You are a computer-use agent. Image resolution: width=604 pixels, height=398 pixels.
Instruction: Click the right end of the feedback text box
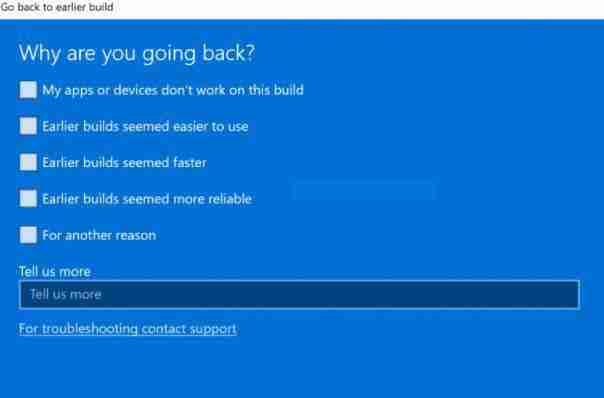(570, 295)
